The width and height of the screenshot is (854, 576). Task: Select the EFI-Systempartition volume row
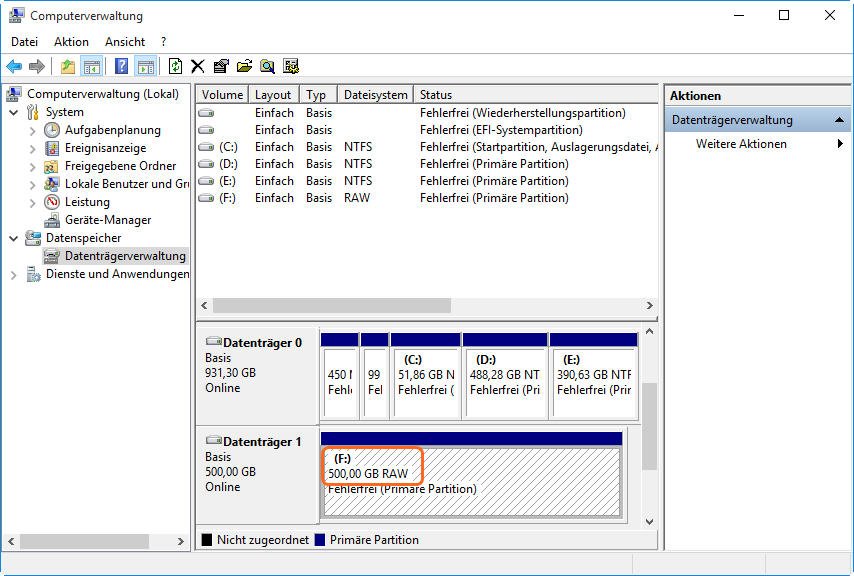tap(427, 130)
